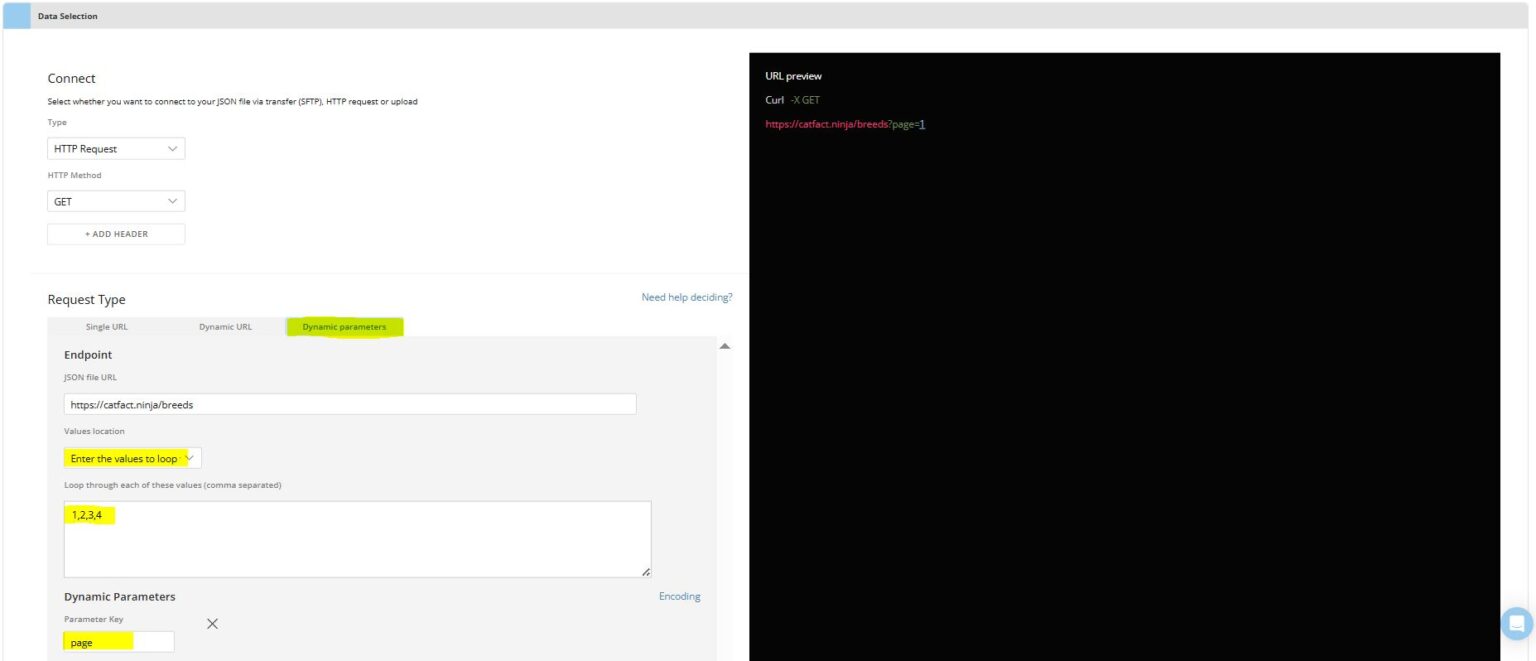Click inside the JSON file URL field
Screen dimensions: 1536x661
point(349,404)
